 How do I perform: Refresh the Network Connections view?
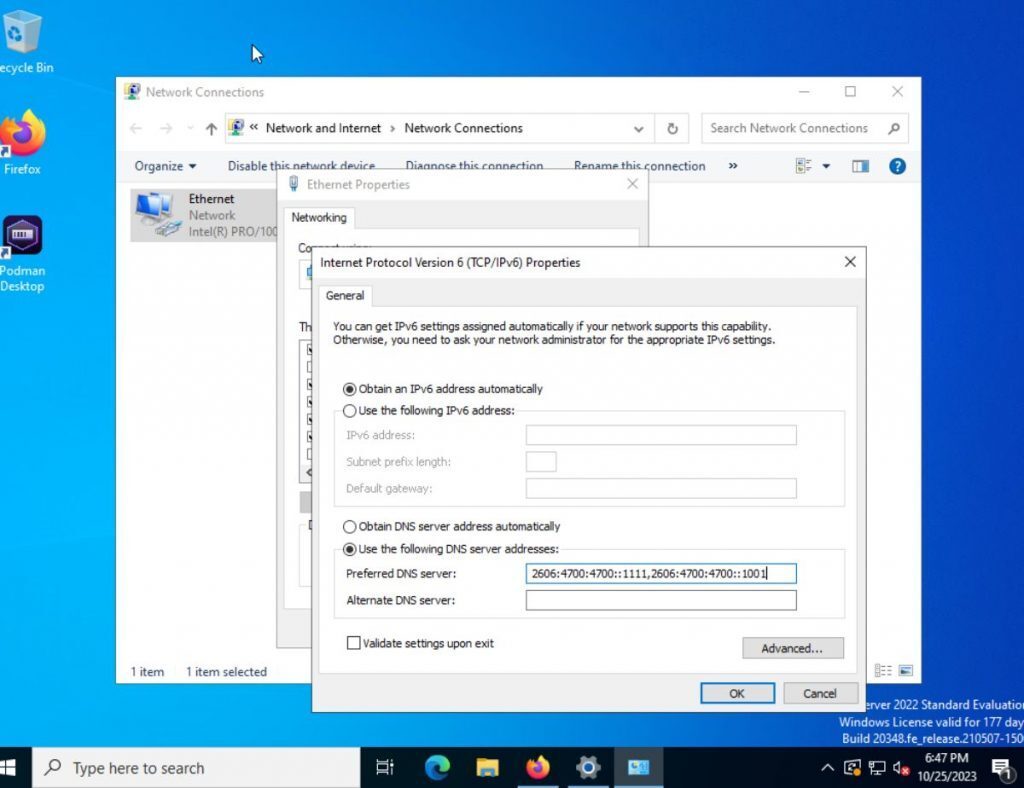click(x=671, y=128)
